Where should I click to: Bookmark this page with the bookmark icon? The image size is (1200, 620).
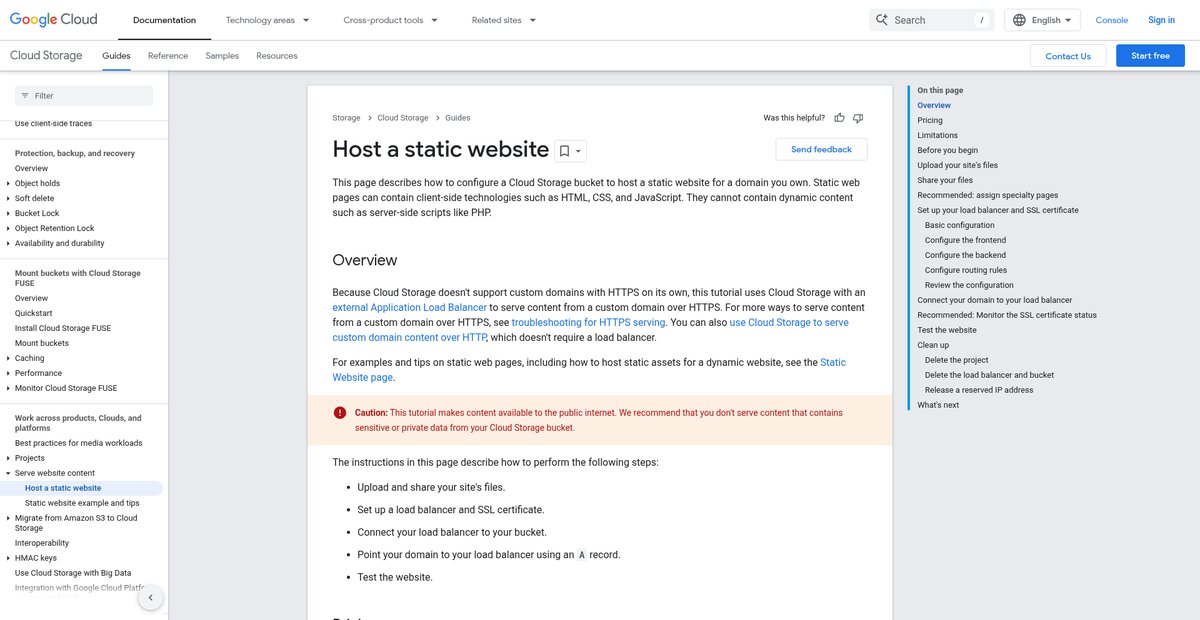[x=564, y=151]
